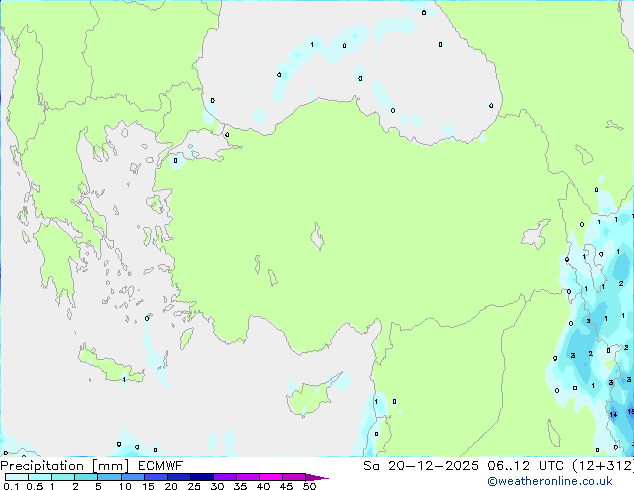The image size is (634, 490).
Task: Choose the 35–40 mm magenta swatch
Action: pyautogui.click(x=247, y=477)
